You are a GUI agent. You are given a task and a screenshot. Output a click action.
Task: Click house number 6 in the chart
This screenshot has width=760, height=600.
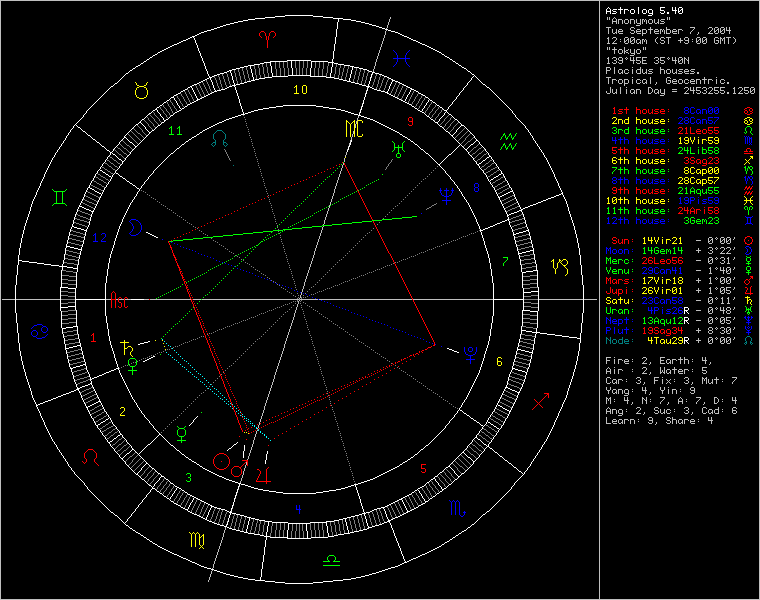coord(499,362)
